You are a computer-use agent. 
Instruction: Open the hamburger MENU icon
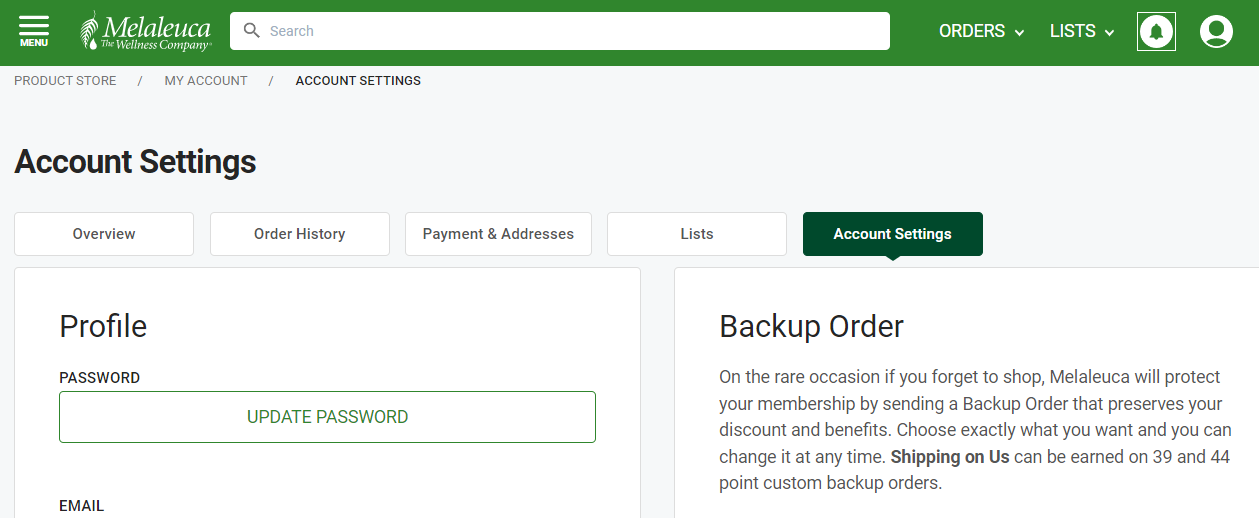33,31
